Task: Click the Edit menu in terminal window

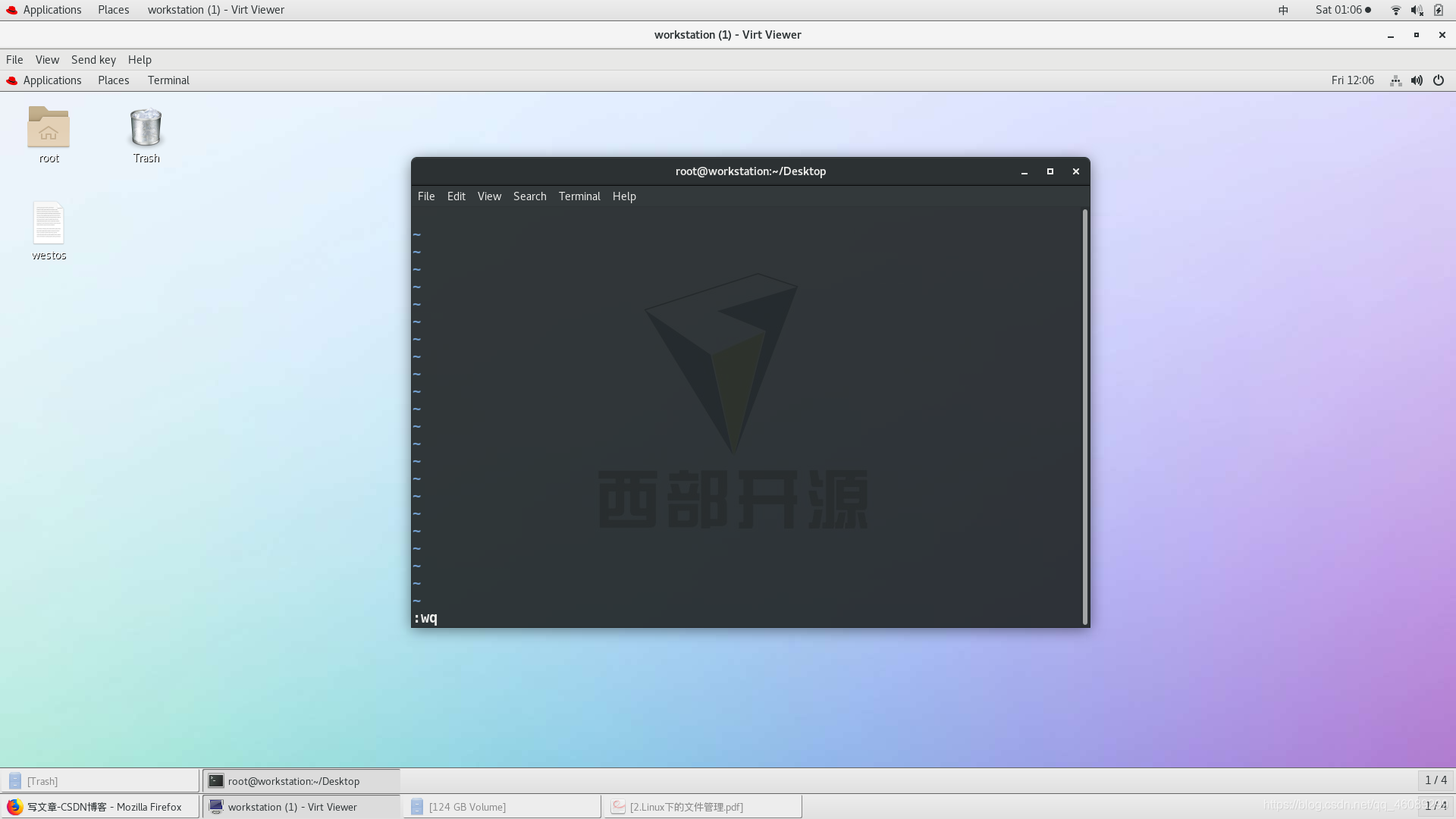Action: (456, 195)
